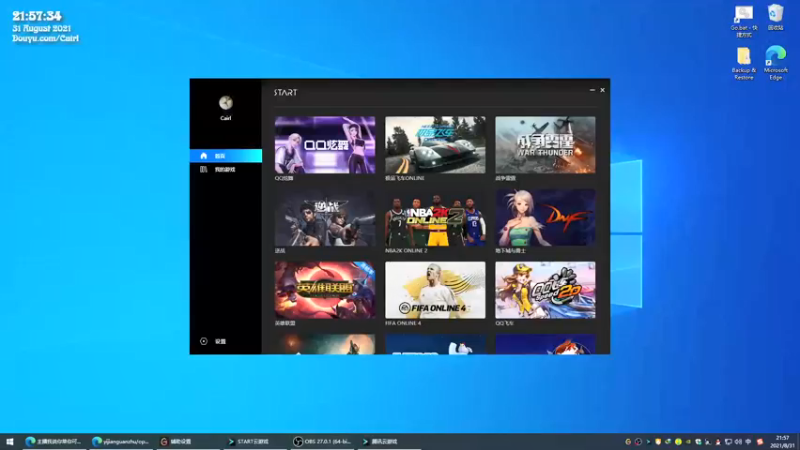The height and width of the screenshot is (450, 800).
Task: Click the input language tray indicator
Action: click(747, 442)
